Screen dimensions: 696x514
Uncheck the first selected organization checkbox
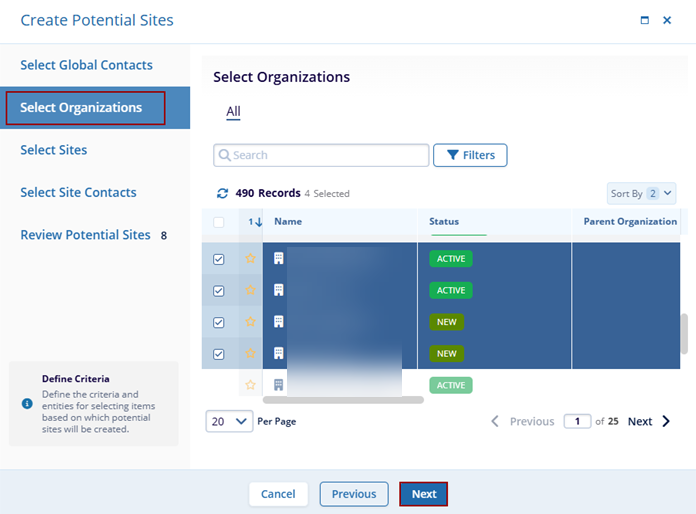click(219, 259)
